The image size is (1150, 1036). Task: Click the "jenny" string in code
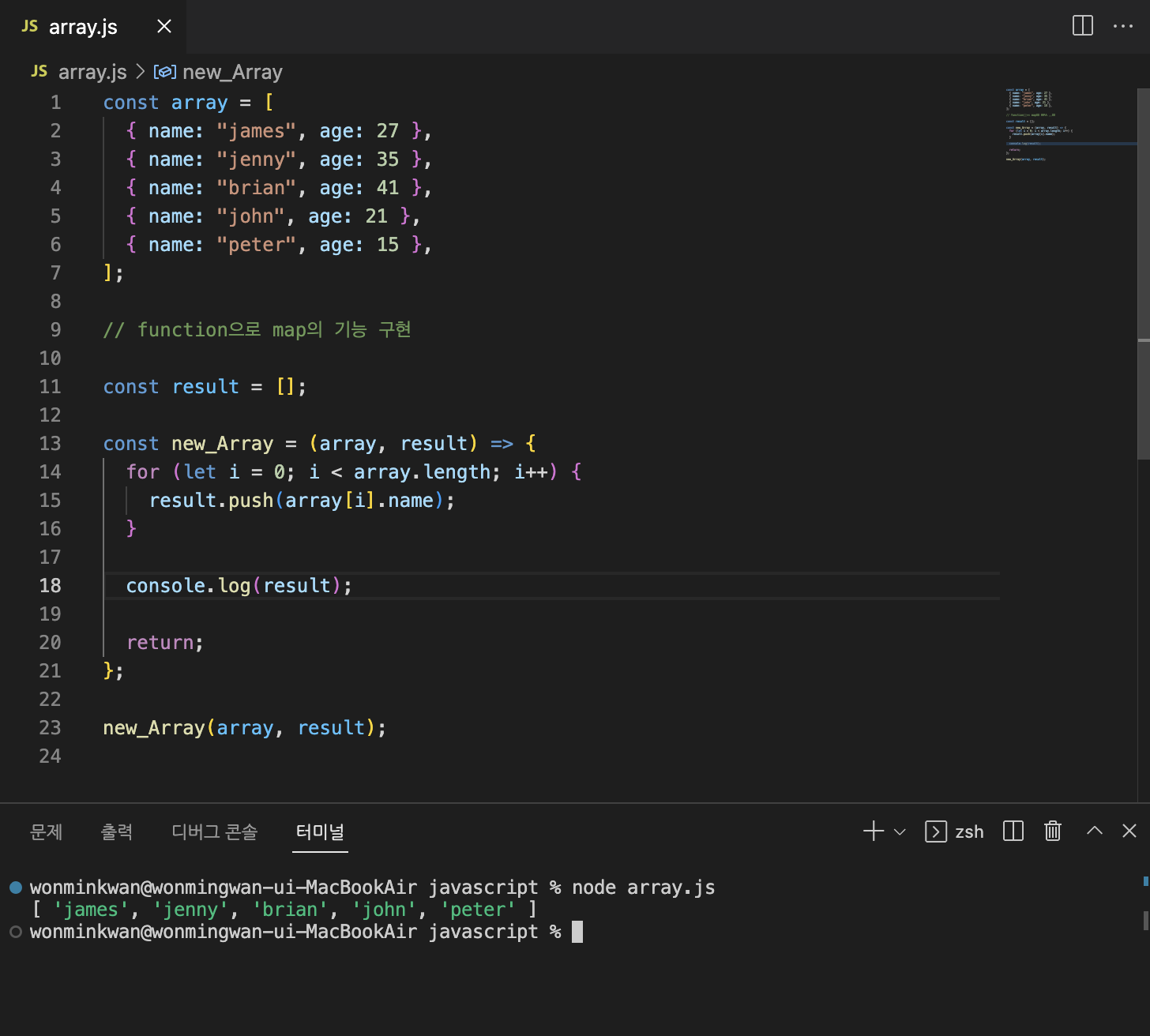pyautogui.click(x=256, y=160)
